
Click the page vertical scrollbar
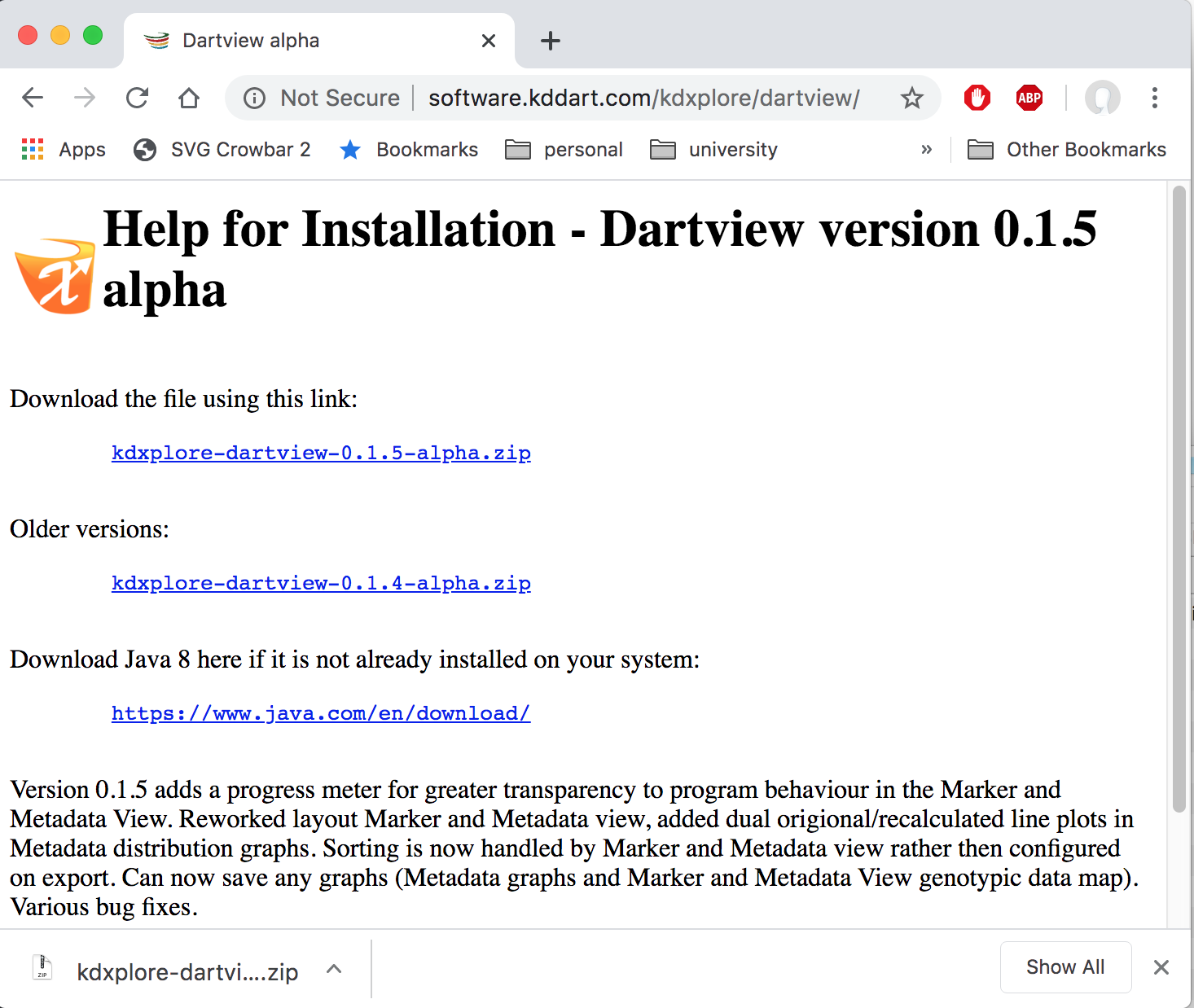pos(1179,499)
